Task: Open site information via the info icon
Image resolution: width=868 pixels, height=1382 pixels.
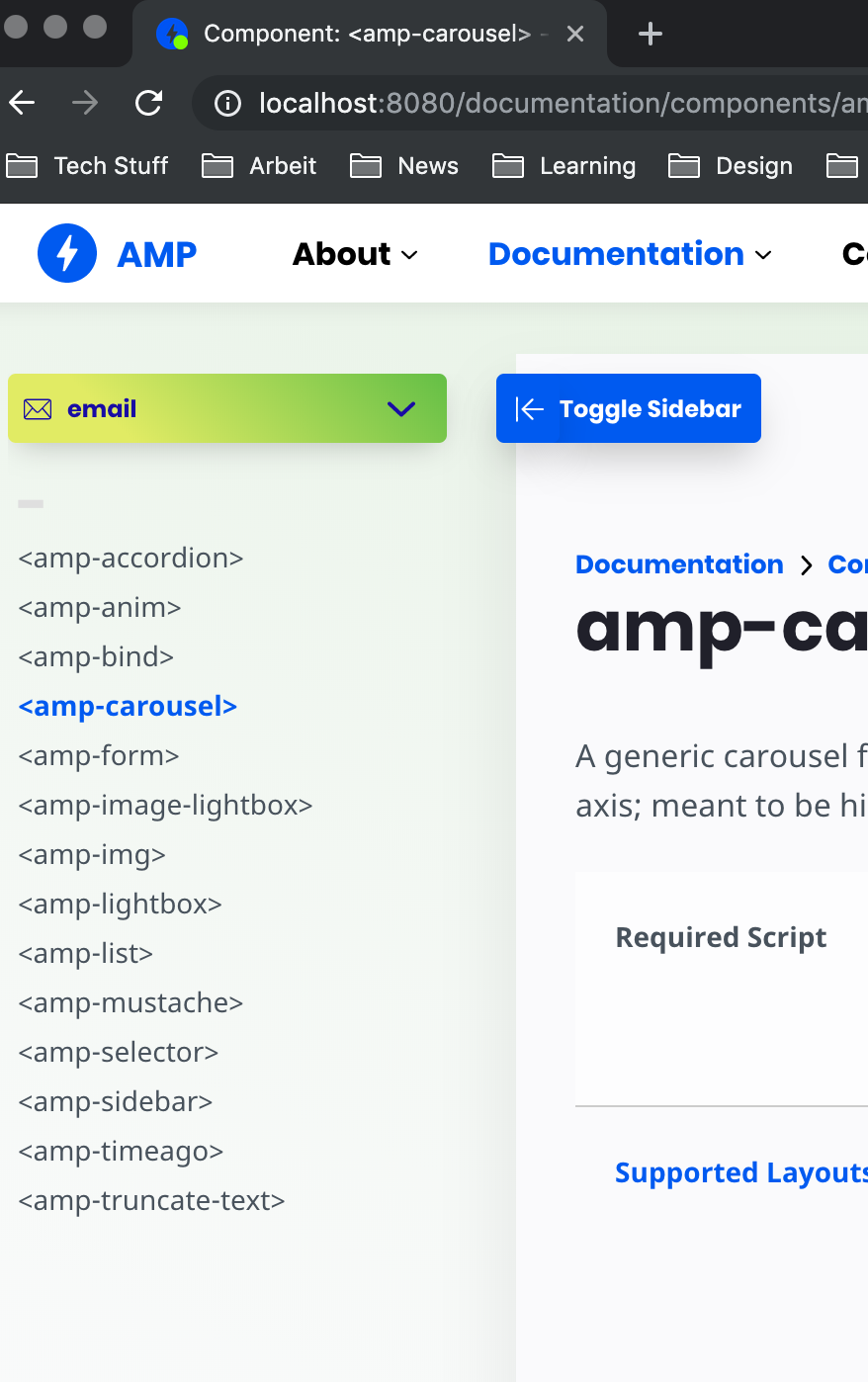Action: point(226,102)
